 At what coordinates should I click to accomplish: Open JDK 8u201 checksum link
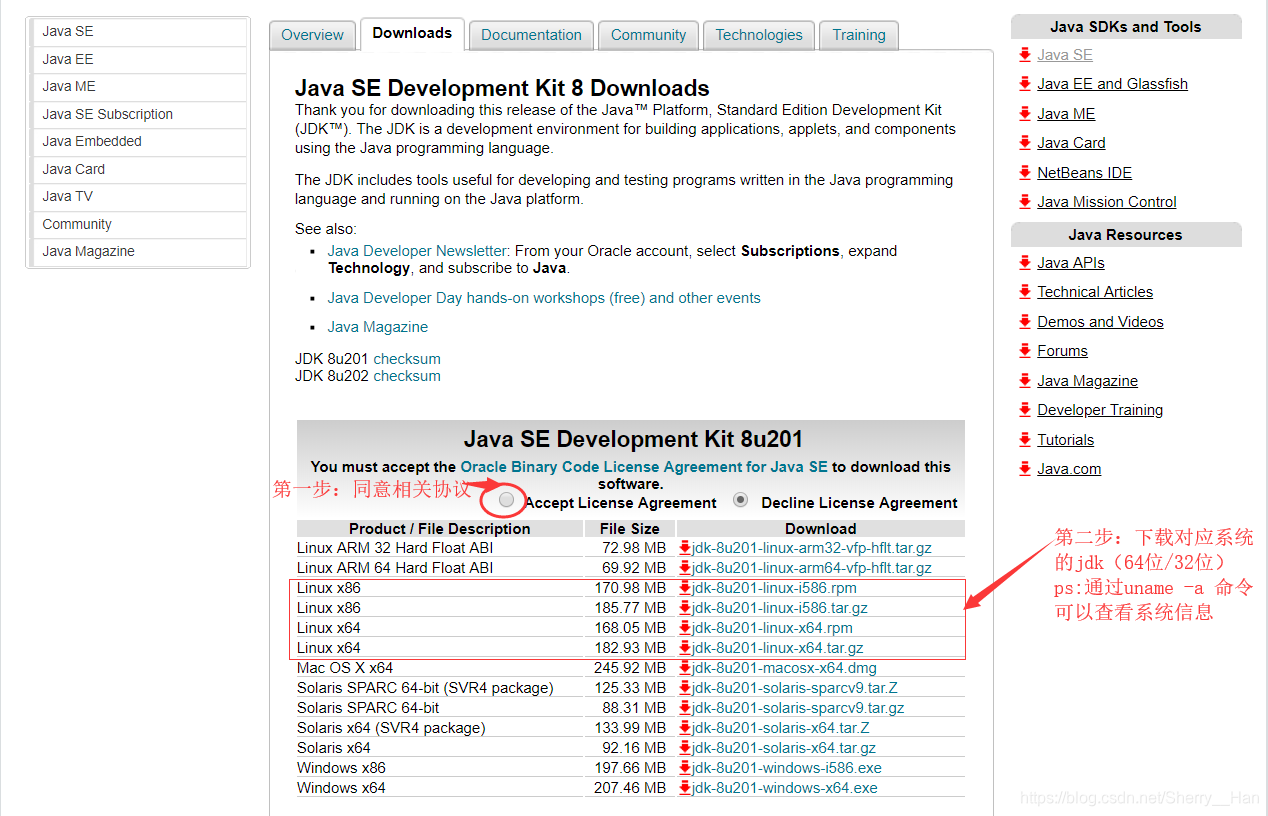coord(407,359)
